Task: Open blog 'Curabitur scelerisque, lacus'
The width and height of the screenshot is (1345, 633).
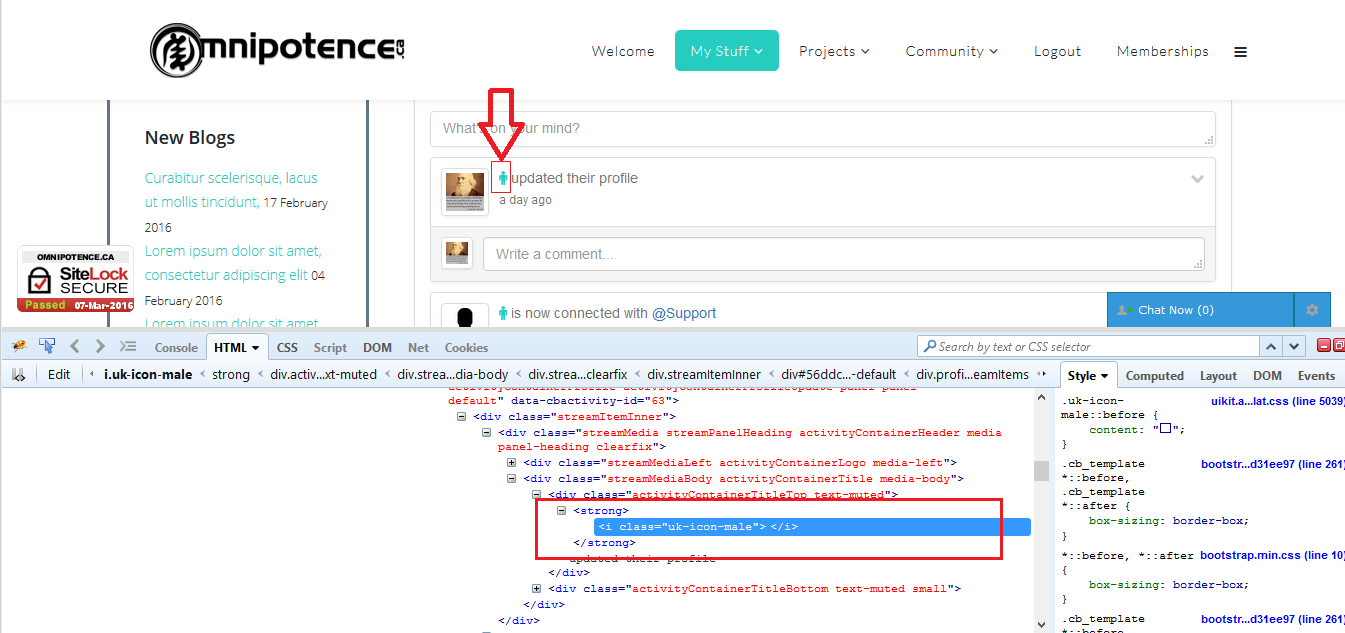Action: click(x=231, y=190)
